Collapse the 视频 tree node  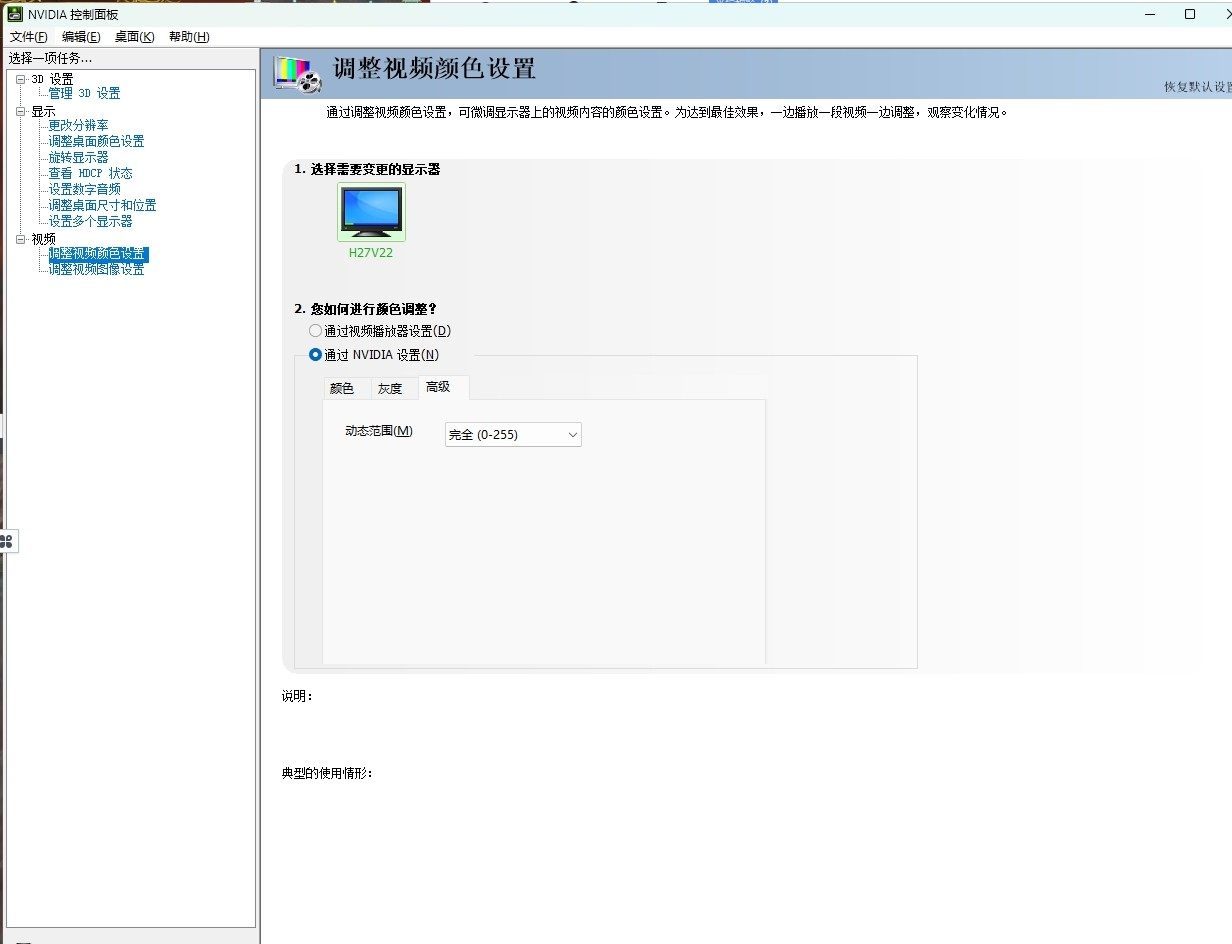tap(21, 239)
